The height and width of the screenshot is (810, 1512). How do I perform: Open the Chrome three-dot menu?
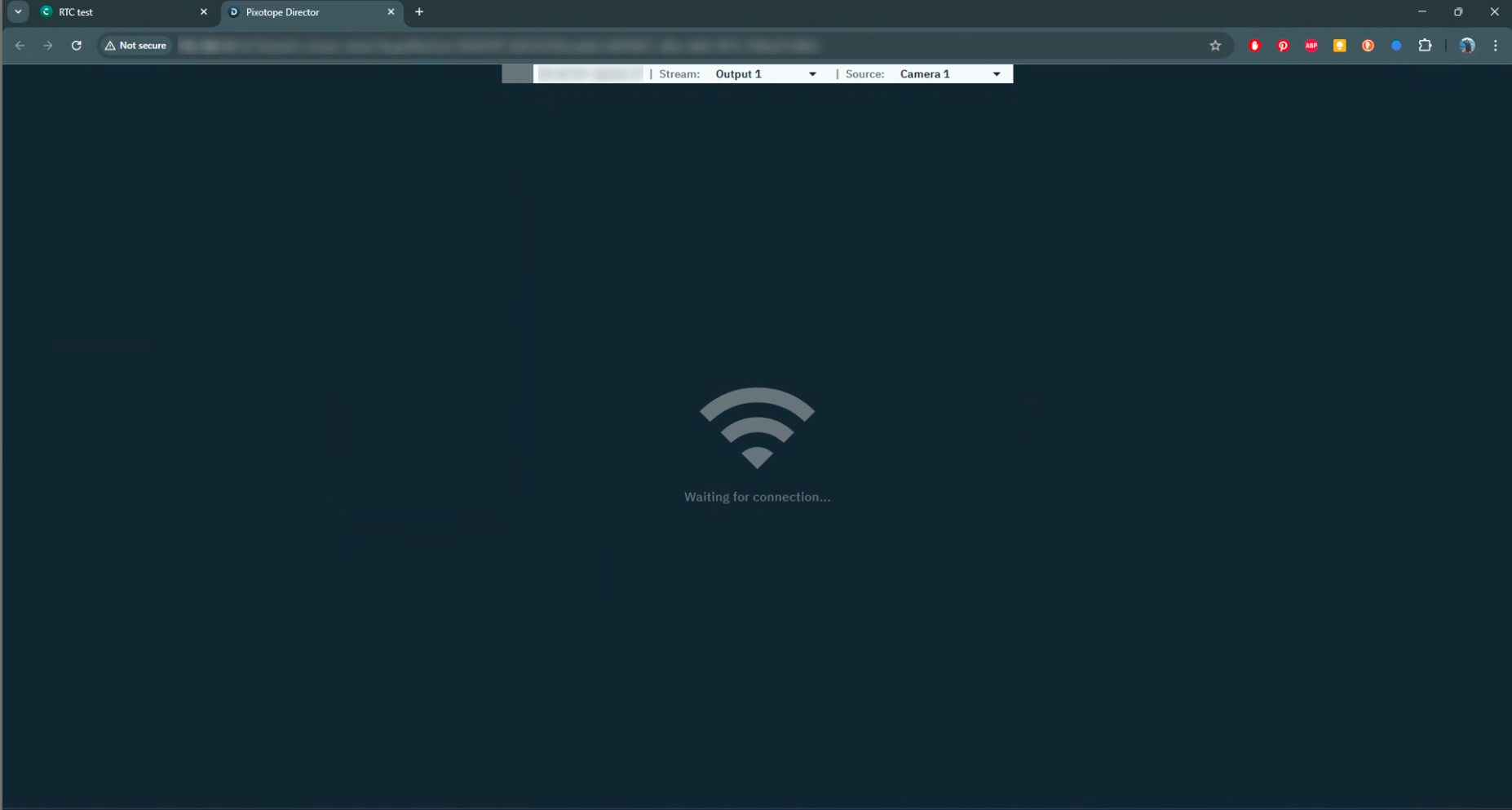pyautogui.click(x=1495, y=46)
